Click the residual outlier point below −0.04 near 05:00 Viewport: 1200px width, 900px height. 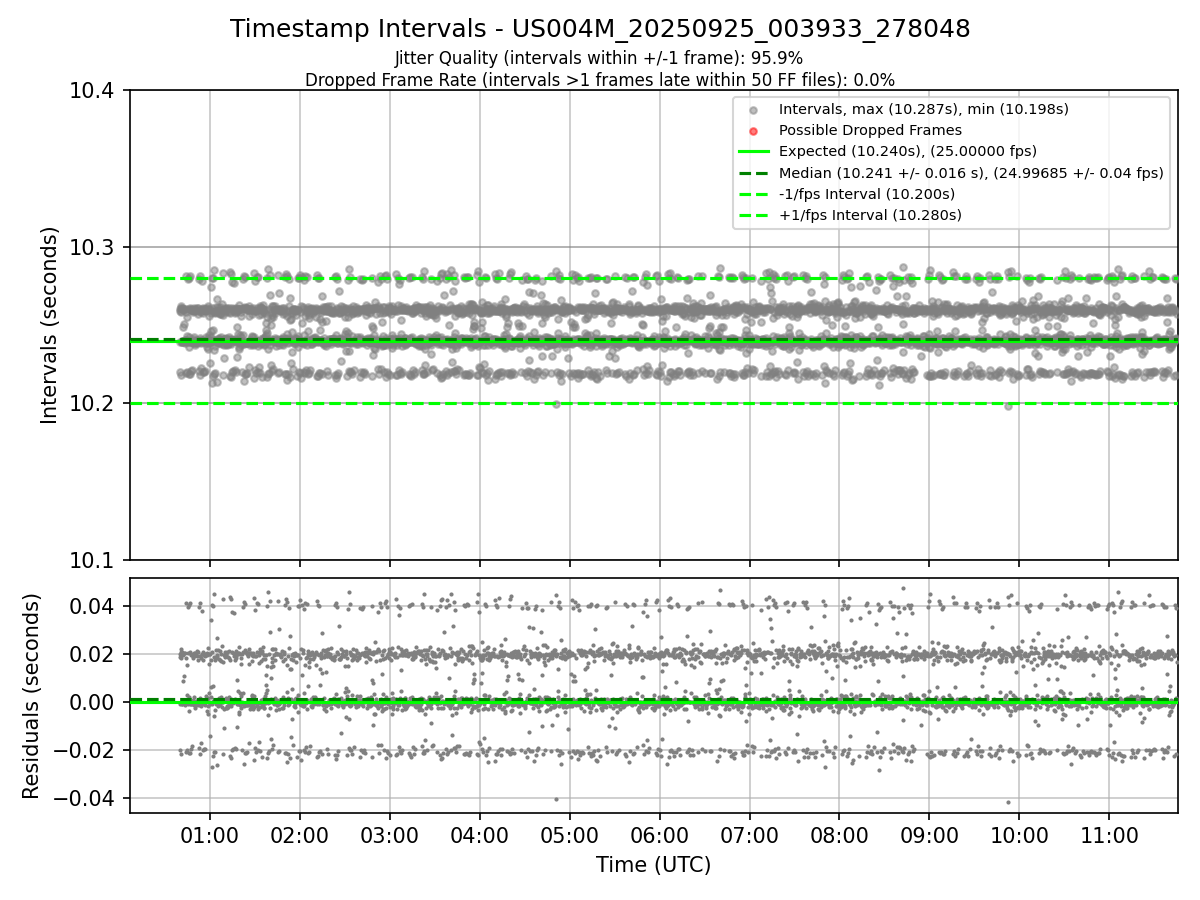pyautogui.click(x=556, y=799)
